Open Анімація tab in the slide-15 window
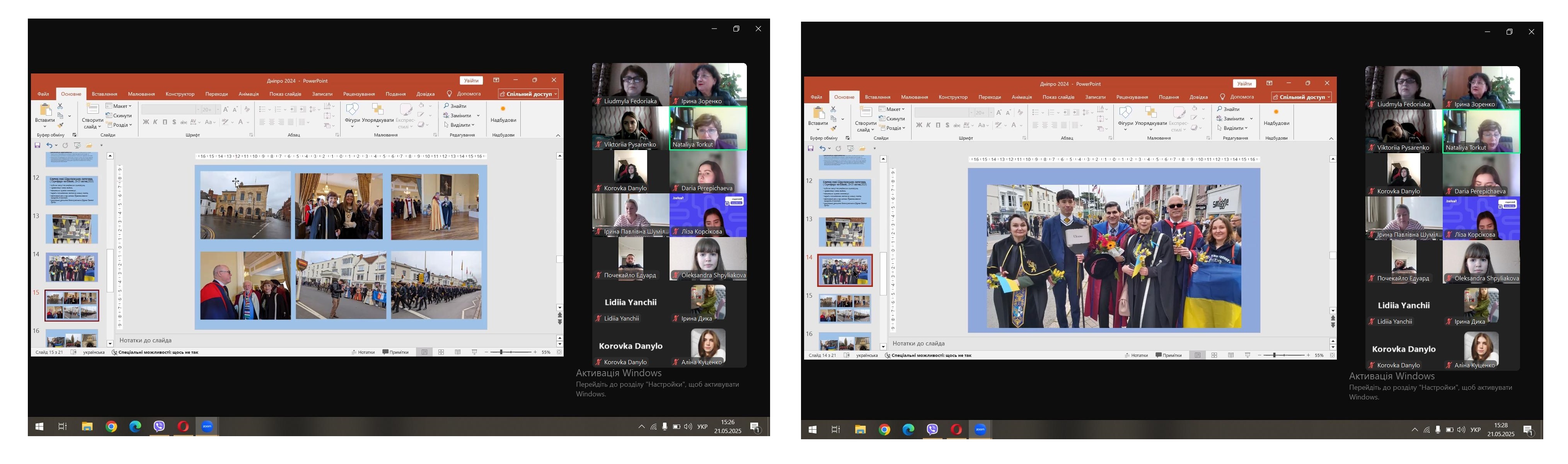The width and height of the screenshot is (1568, 464). tap(248, 94)
